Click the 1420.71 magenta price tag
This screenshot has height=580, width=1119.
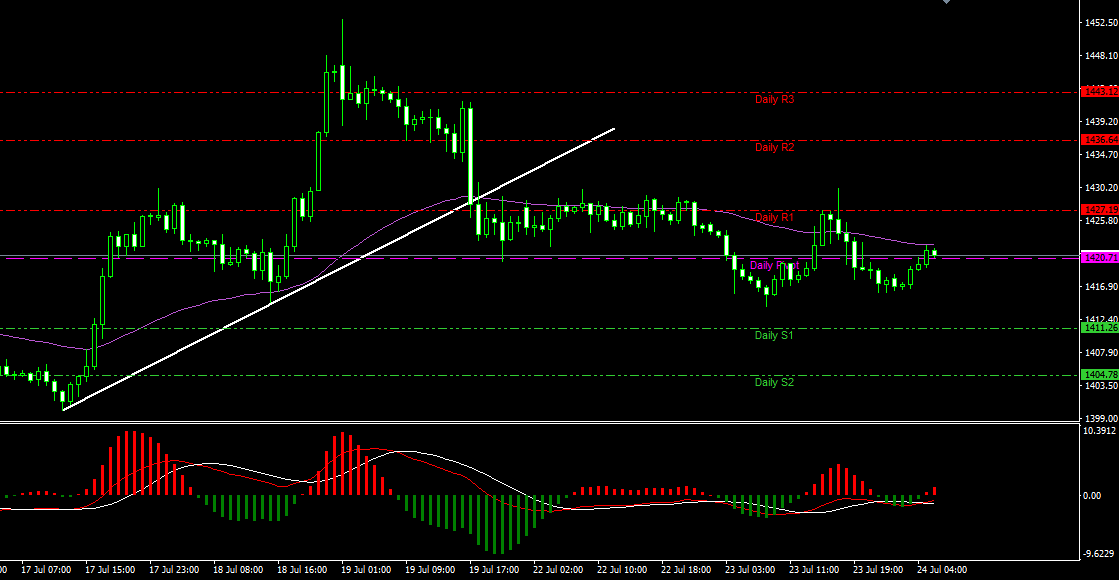tap(1100, 258)
